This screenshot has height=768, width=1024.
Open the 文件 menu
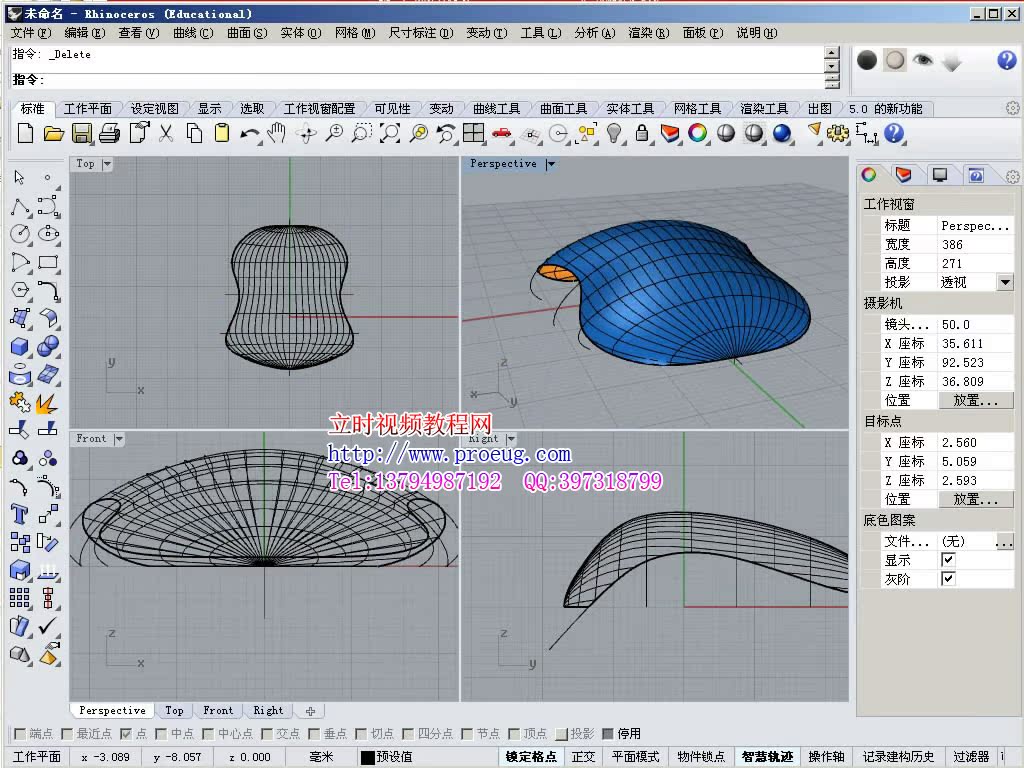point(31,33)
